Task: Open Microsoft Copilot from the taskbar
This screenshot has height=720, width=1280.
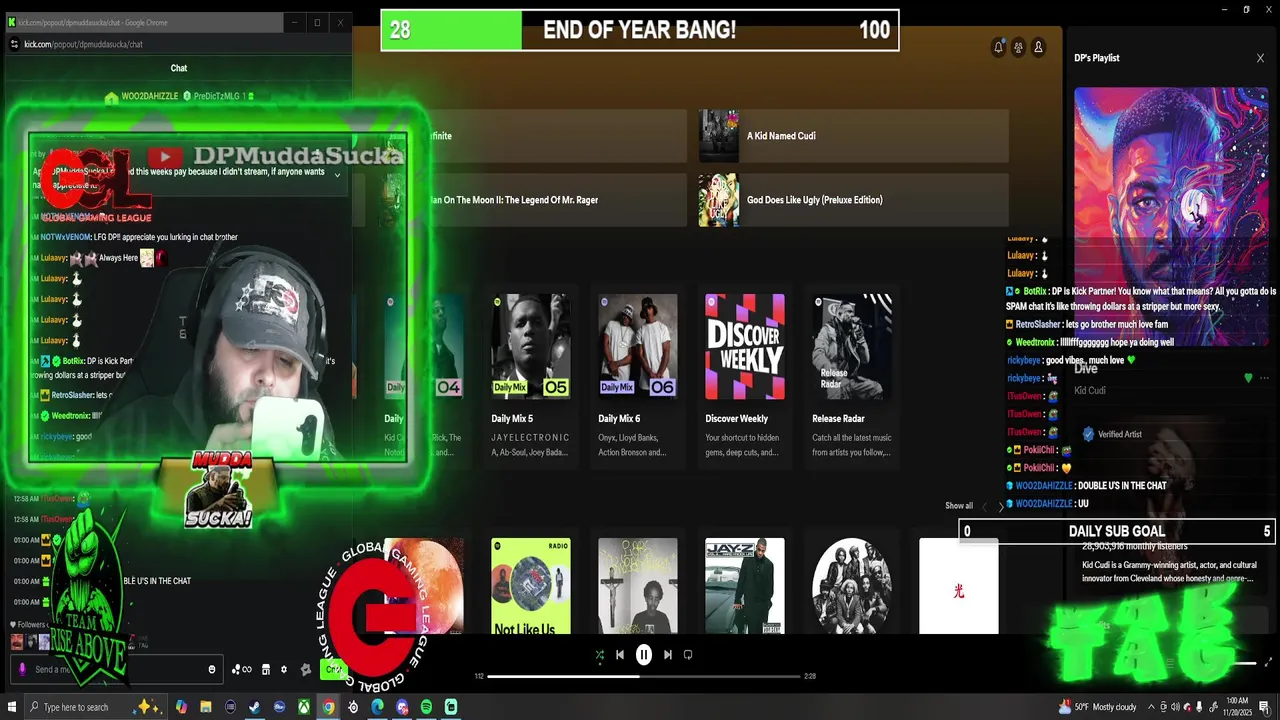Action: [181, 707]
